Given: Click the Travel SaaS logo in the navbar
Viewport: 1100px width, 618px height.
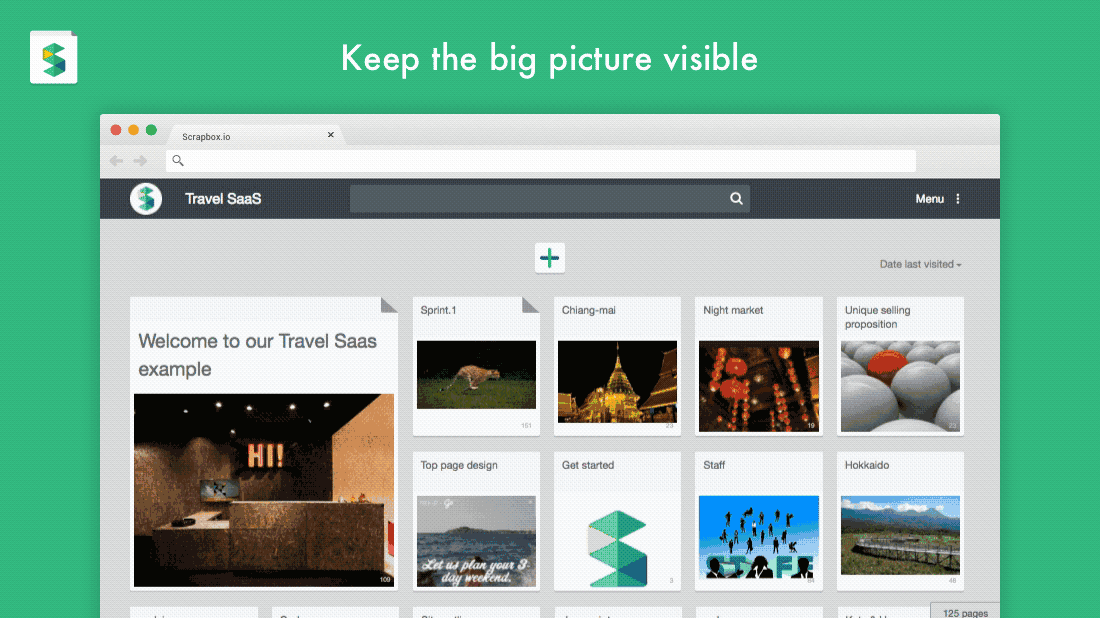Looking at the screenshot, I should [x=146, y=198].
